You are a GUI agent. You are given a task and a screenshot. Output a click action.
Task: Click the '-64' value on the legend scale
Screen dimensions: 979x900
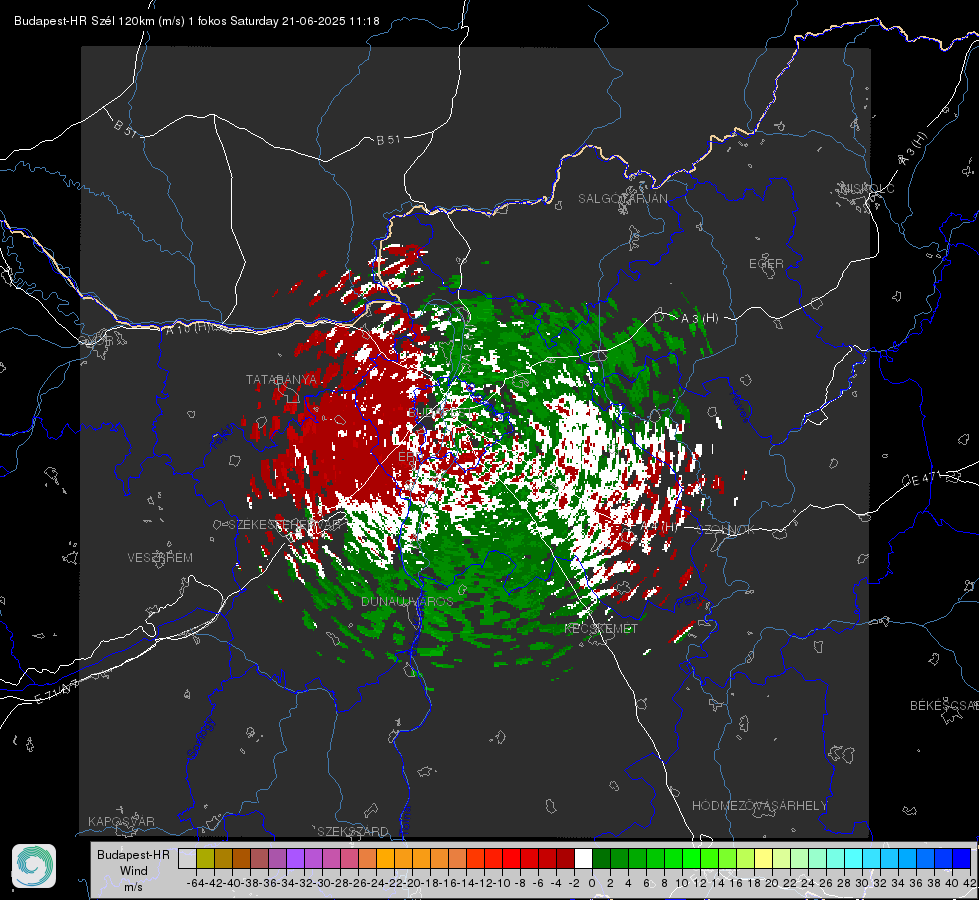click(196, 883)
